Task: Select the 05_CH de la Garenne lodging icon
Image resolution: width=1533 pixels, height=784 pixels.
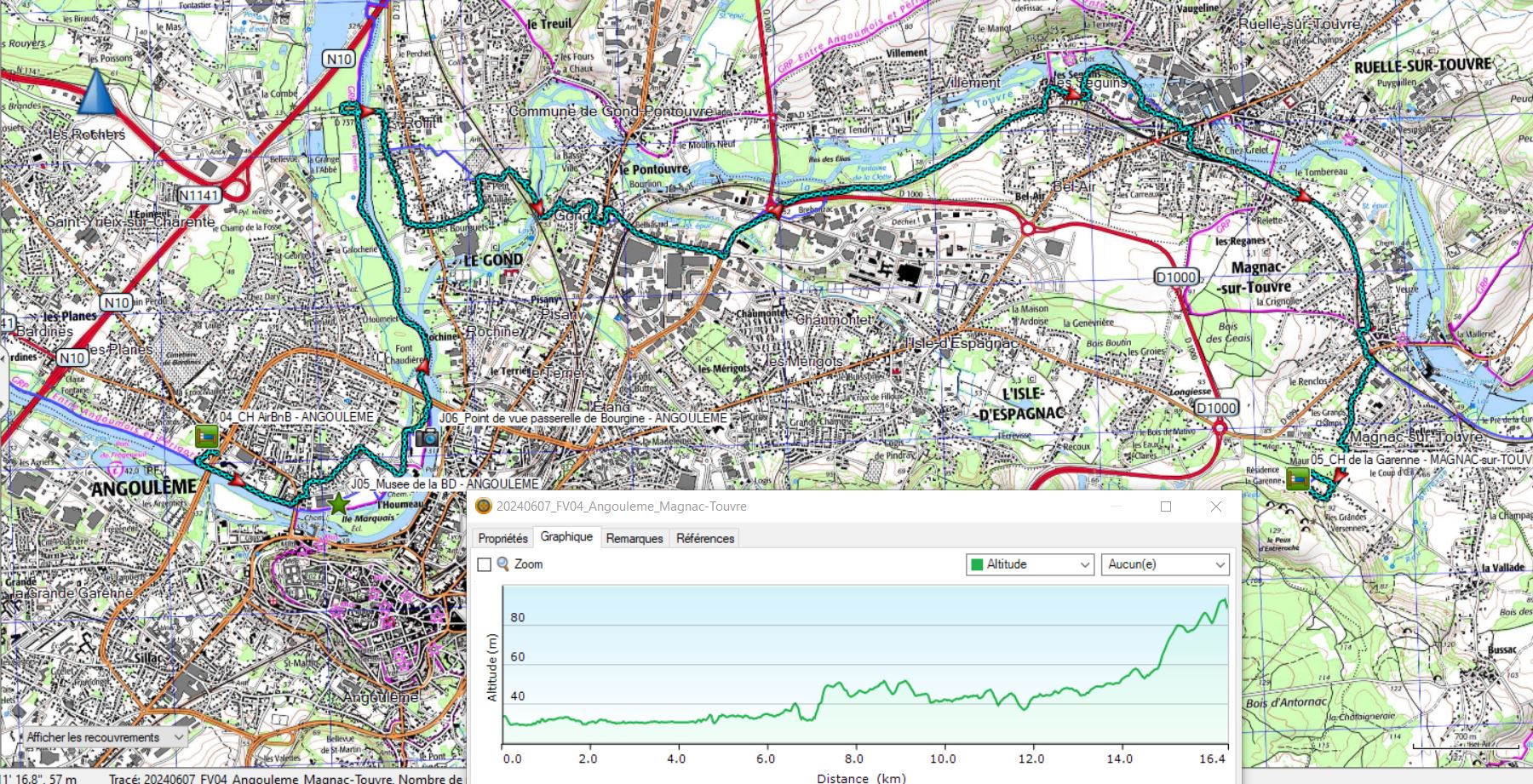Action: [x=1297, y=479]
